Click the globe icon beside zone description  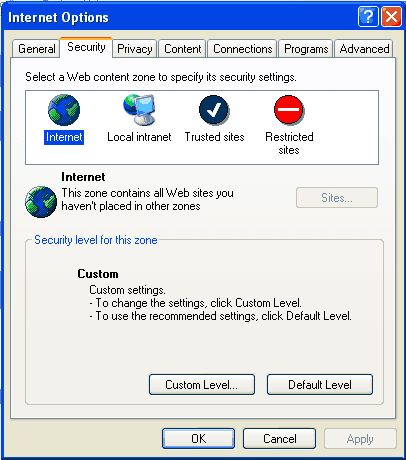click(41, 202)
